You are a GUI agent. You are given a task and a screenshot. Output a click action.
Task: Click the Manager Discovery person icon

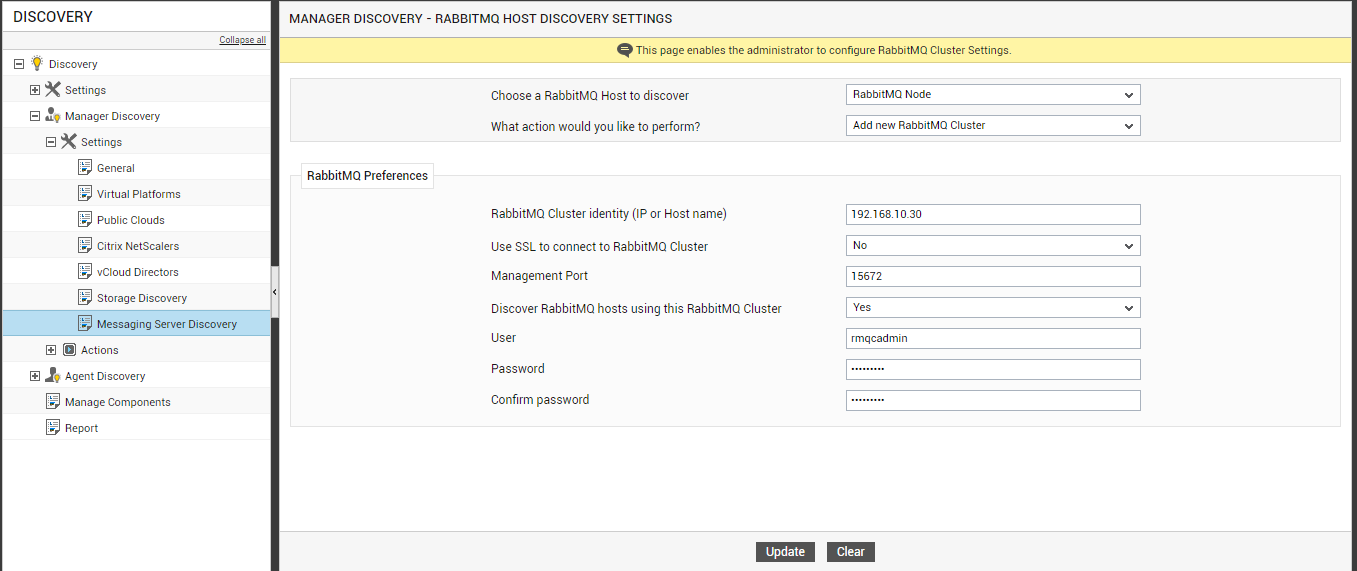pyautogui.click(x=53, y=115)
